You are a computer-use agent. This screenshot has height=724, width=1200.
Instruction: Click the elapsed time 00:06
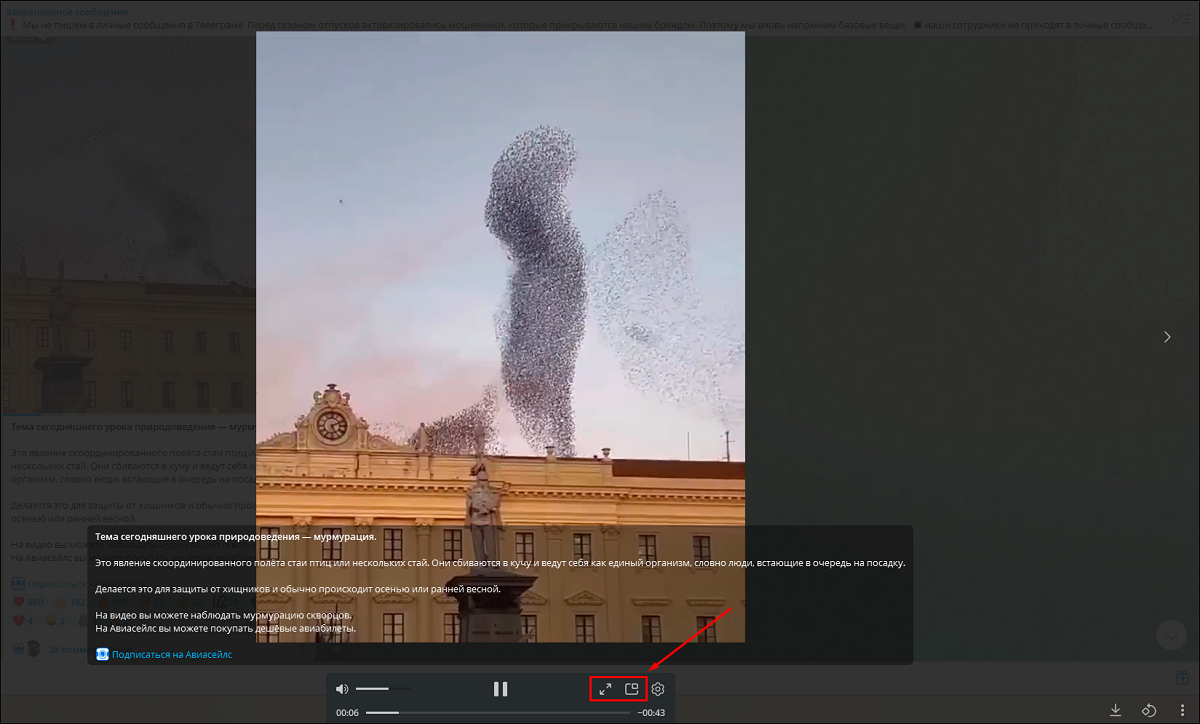[347, 713]
